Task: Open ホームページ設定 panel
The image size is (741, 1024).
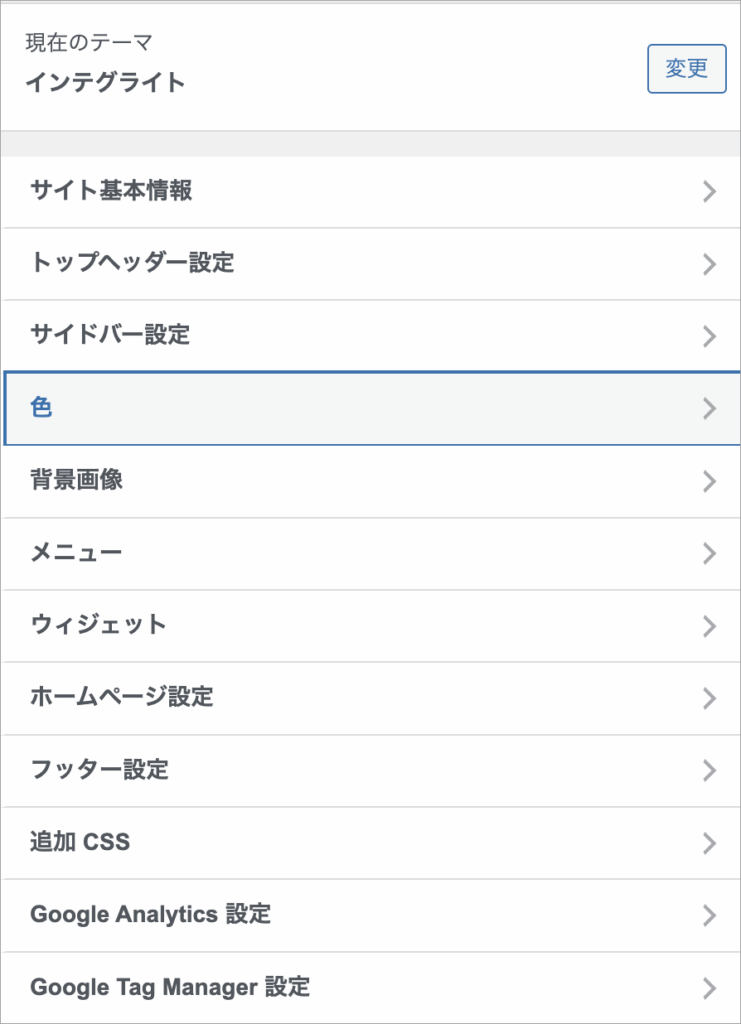Action: (x=122, y=697)
